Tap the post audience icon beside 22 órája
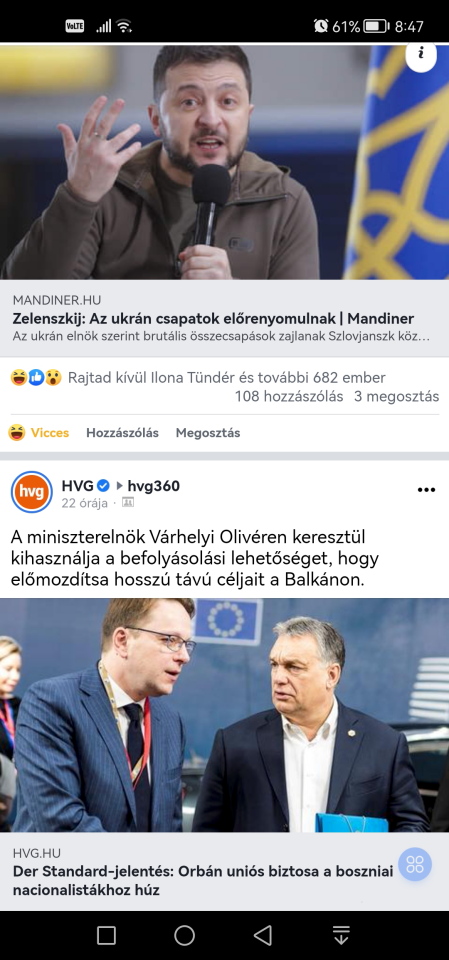Screen dimensions: 449x960 pos(128,503)
